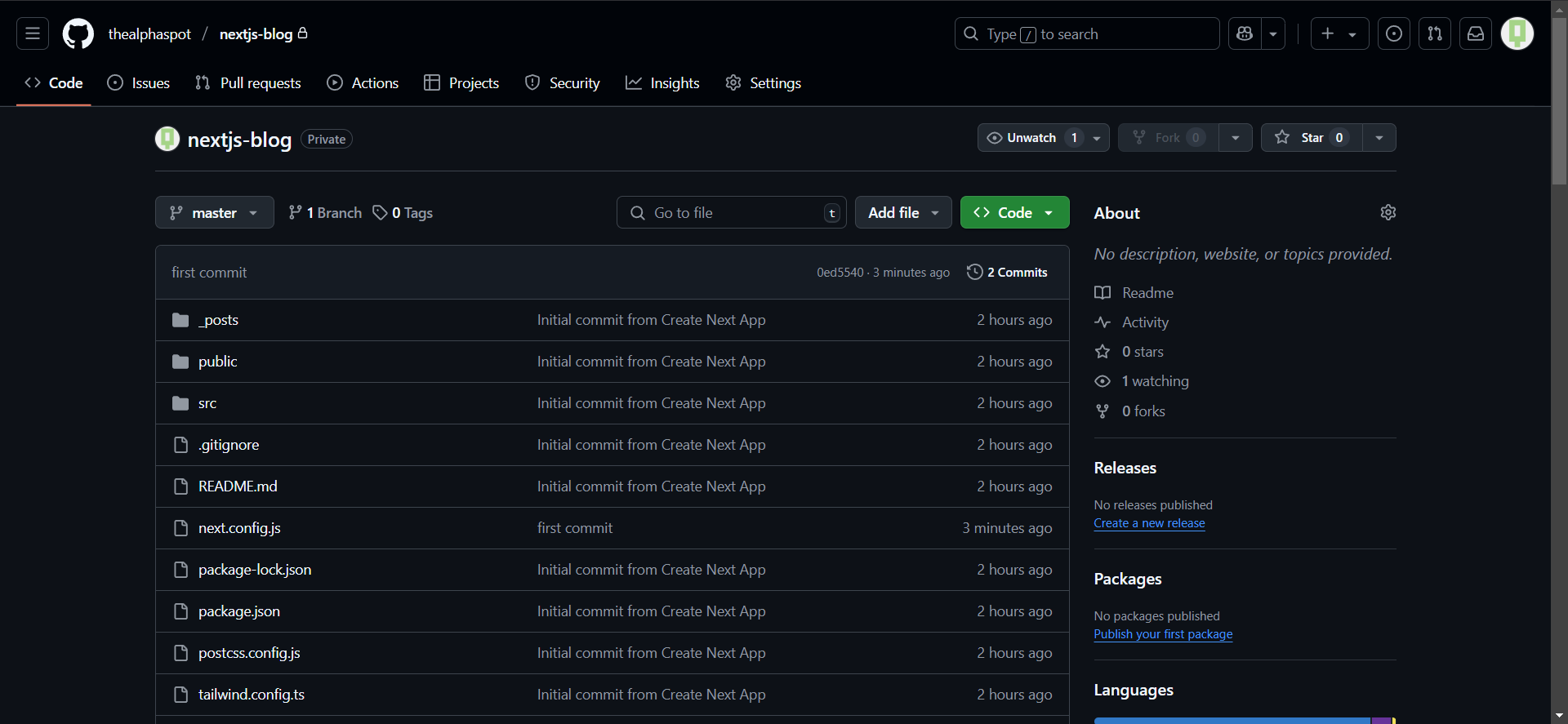Open the public folder
The height and width of the screenshot is (724, 1568).
pos(218,362)
